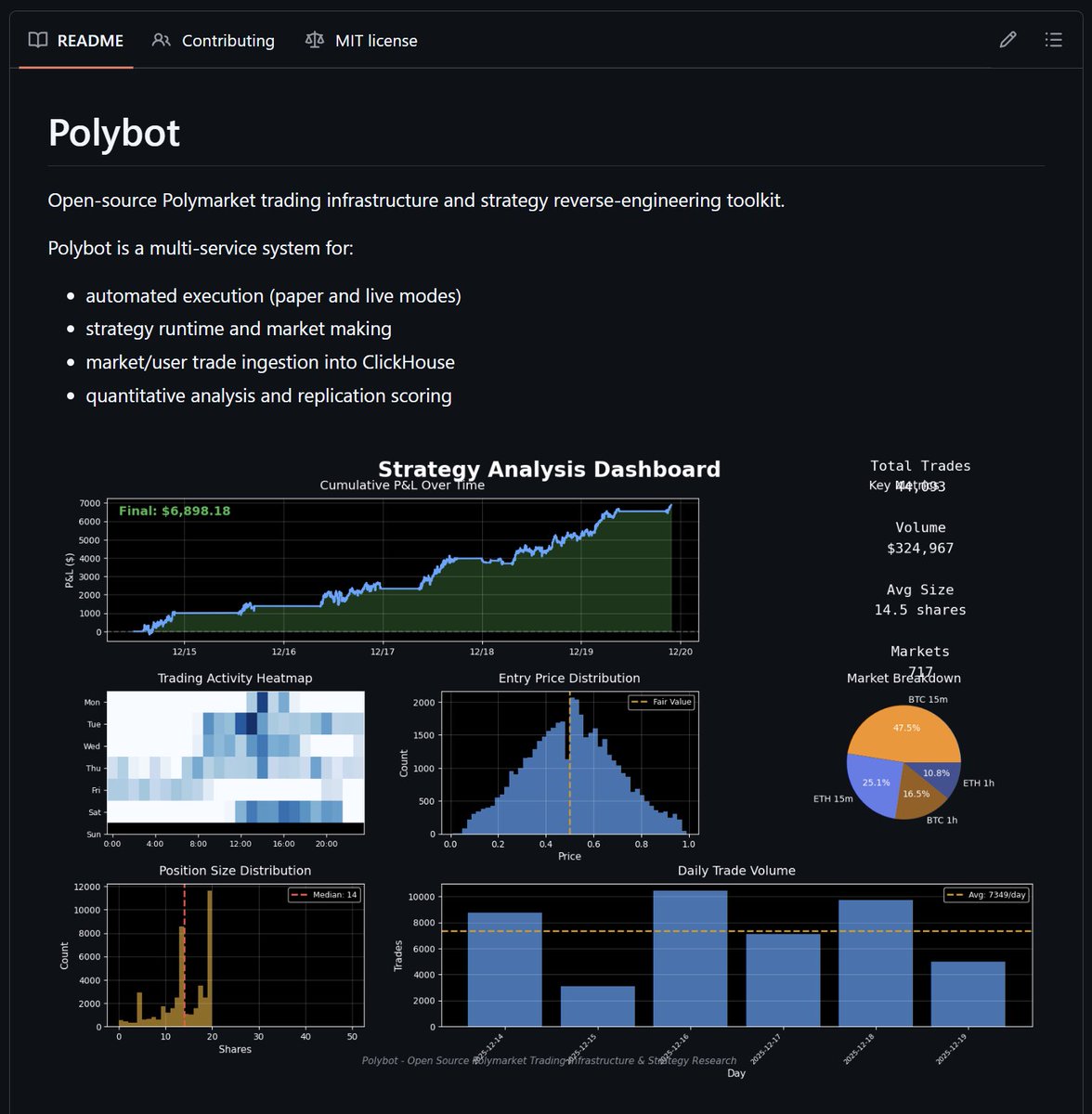Click the Market Breakdown pie title
The height and width of the screenshot is (1114, 1092).
pyautogui.click(x=903, y=679)
